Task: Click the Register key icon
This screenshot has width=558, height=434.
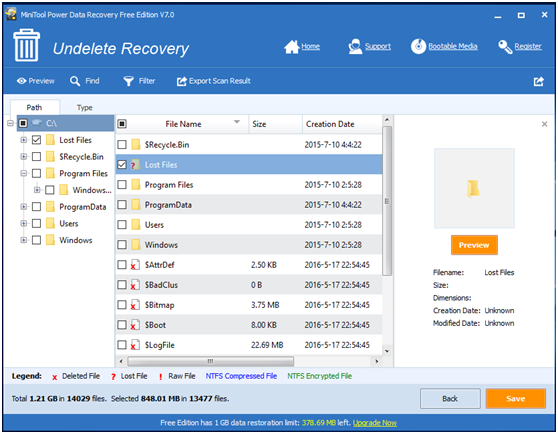Action: pos(505,47)
